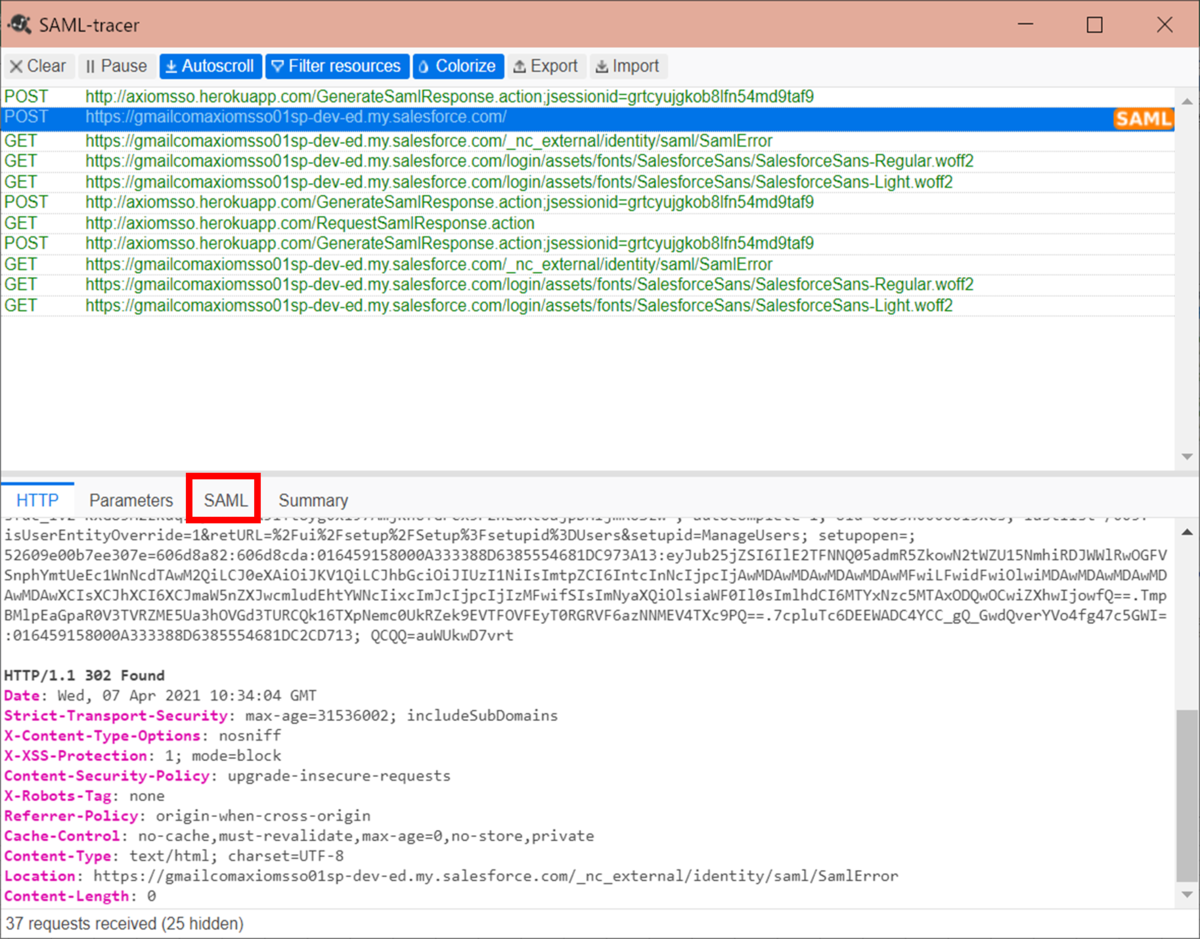Maximize the SAML-tracer window
This screenshot has width=1200, height=939.
pos(1095,25)
